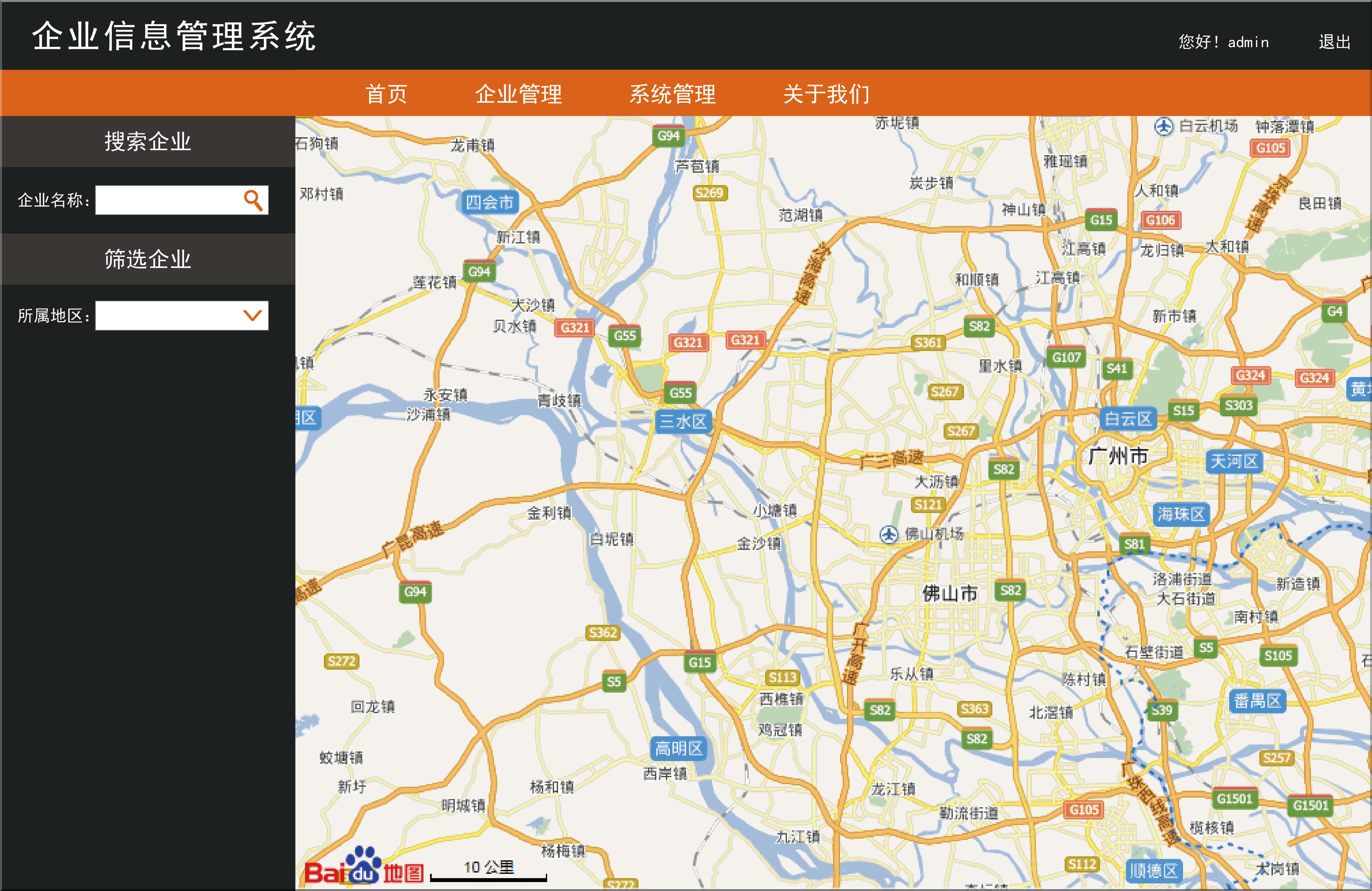
Task: Click the 三水区 blue district marker
Action: (684, 422)
